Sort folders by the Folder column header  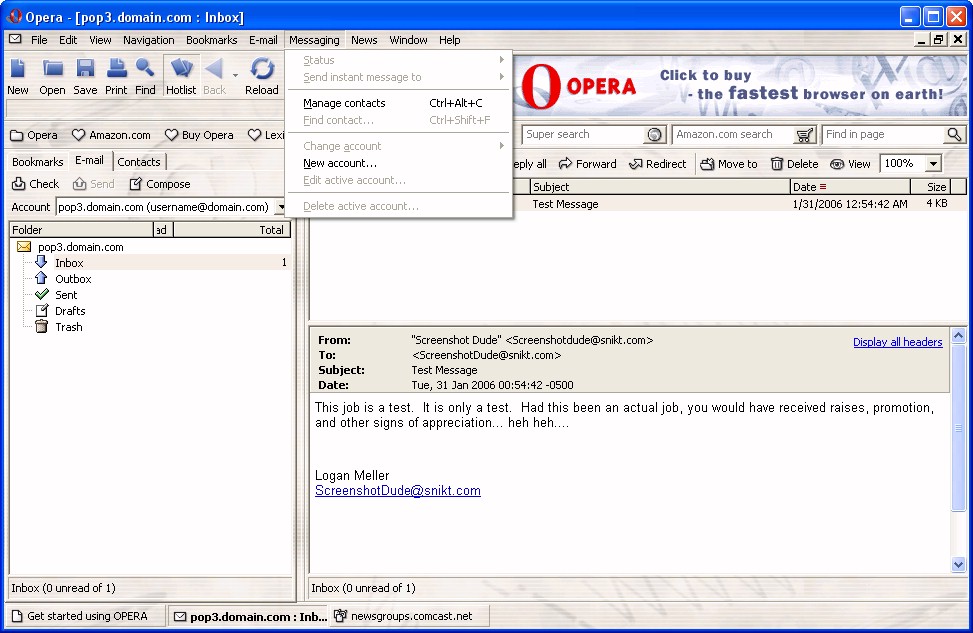81,230
